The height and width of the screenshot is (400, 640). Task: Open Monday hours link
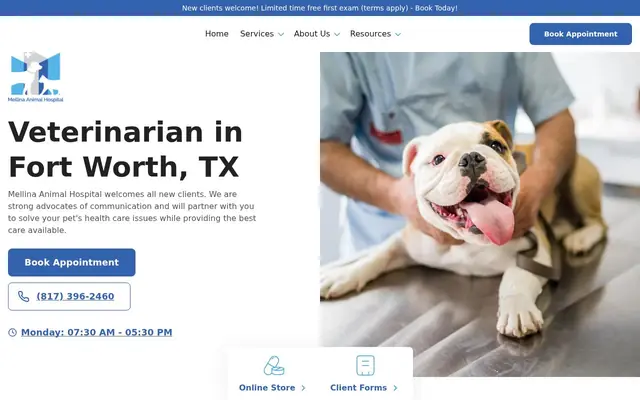[97, 332]
